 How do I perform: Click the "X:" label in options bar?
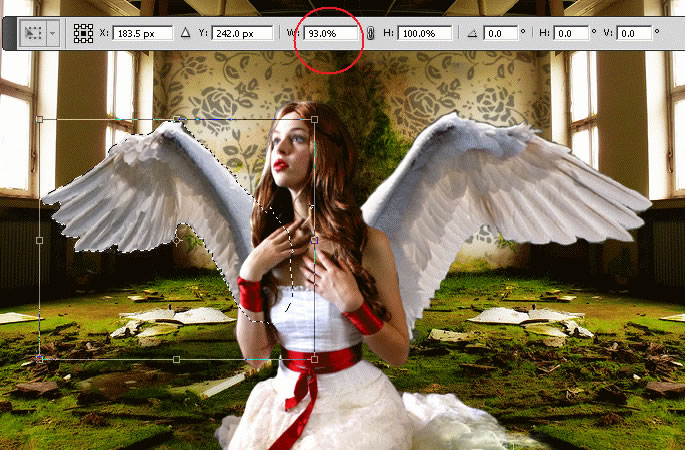coord(104,33)
